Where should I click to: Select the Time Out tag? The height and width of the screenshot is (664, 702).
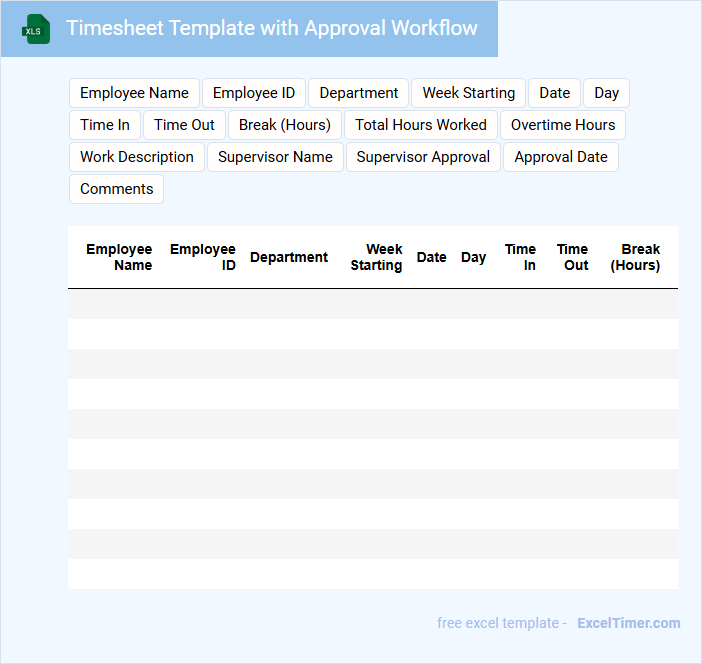click(x=184, y=125)
